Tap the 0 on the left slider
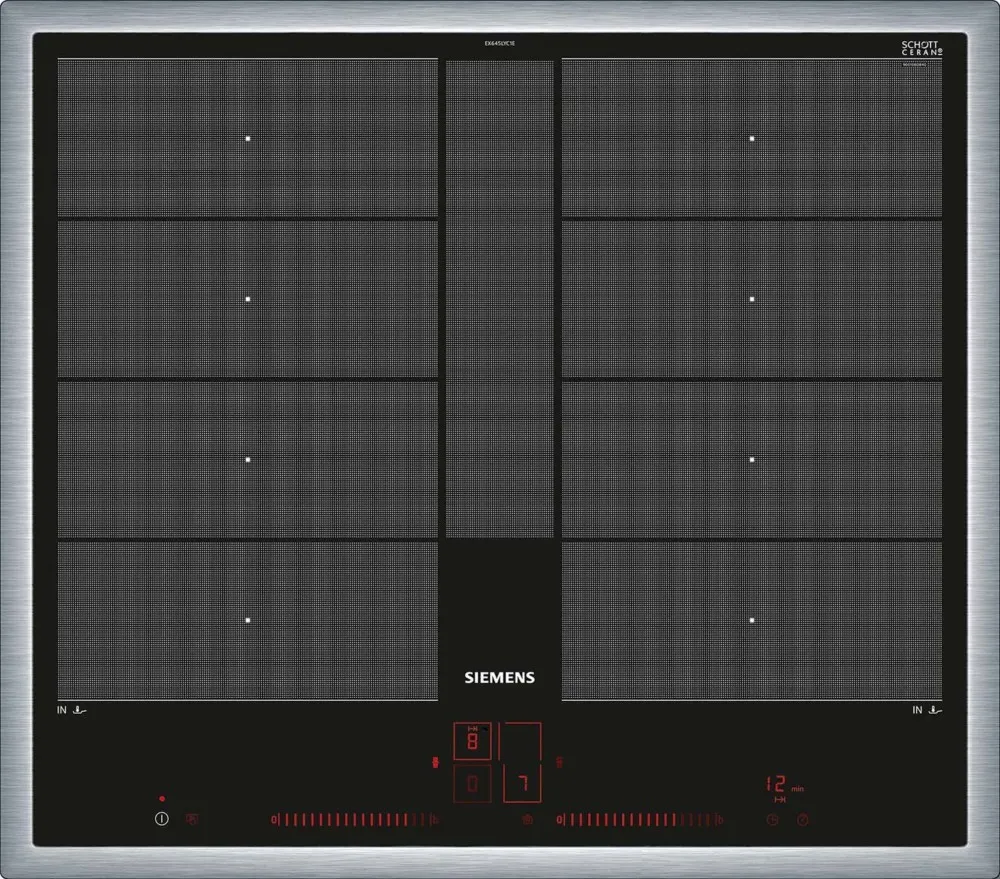This screenshot has height=879, width=1000. click(x=274, y=820)
